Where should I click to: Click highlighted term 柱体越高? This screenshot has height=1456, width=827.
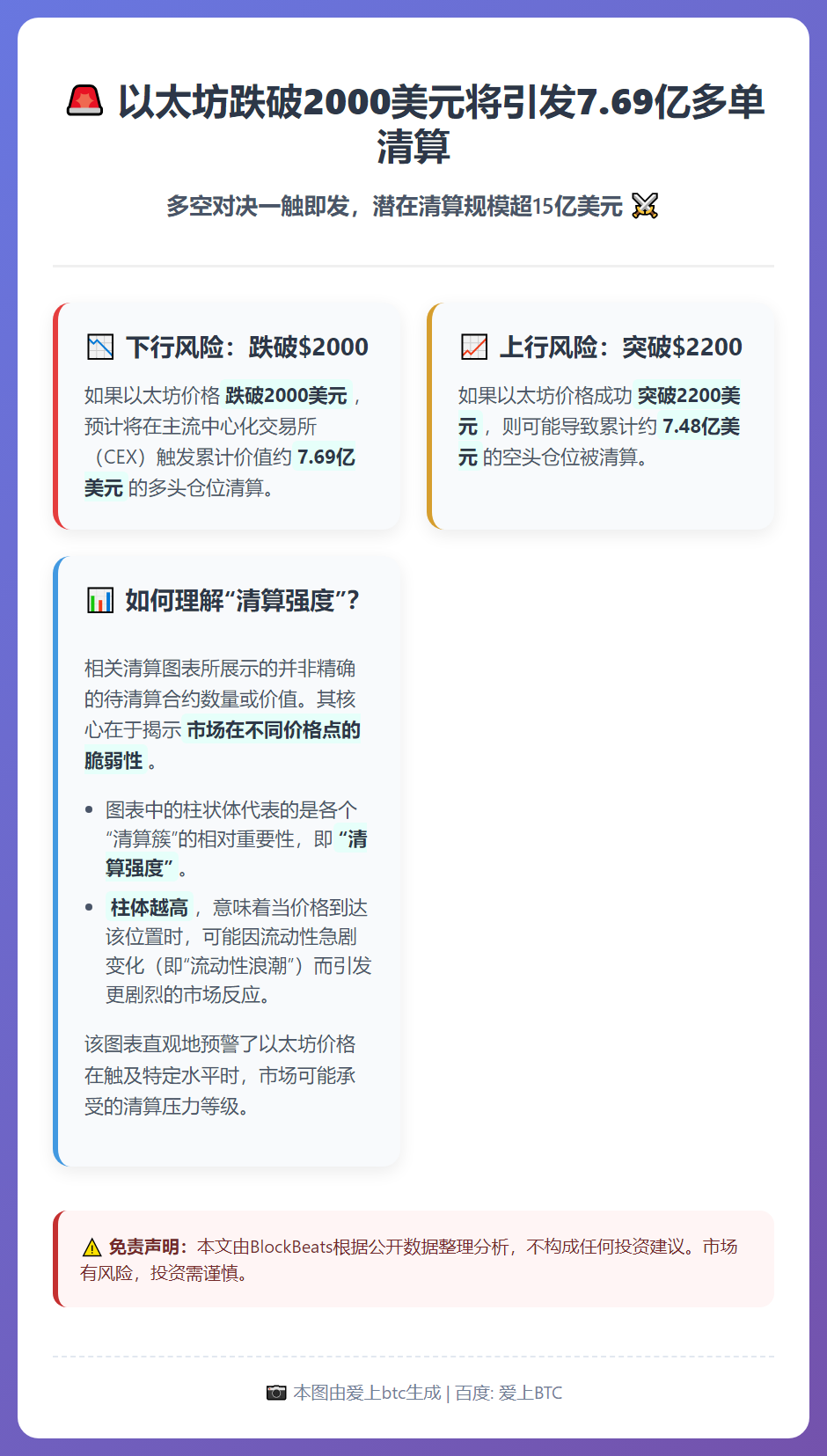click(149, 907)
